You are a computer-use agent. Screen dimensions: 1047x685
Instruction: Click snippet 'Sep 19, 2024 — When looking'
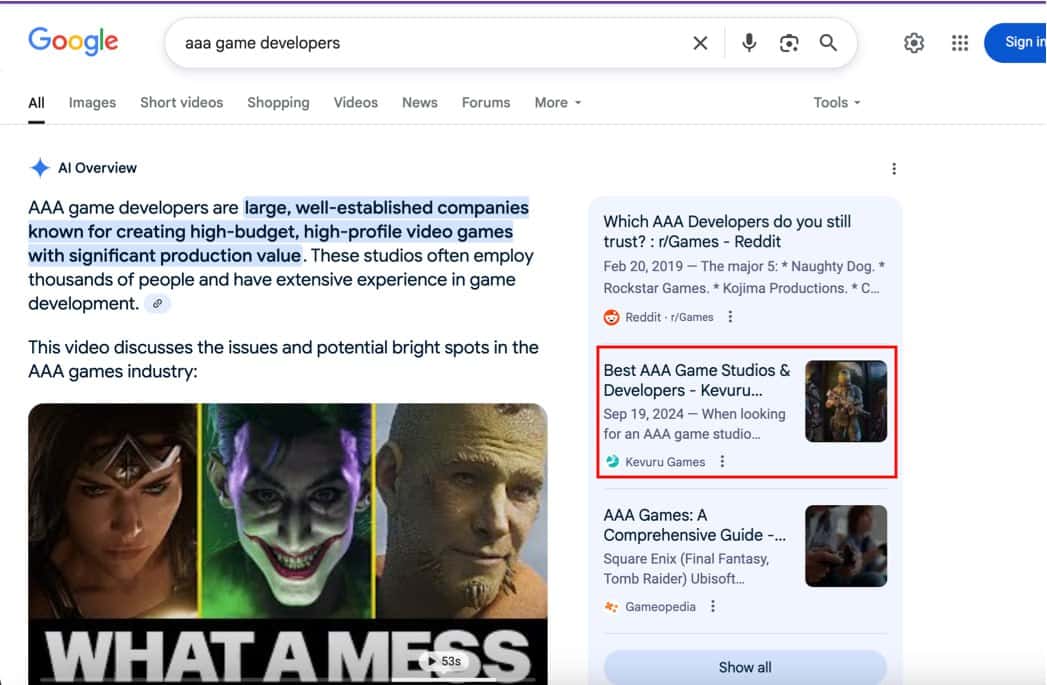(694, 414)
